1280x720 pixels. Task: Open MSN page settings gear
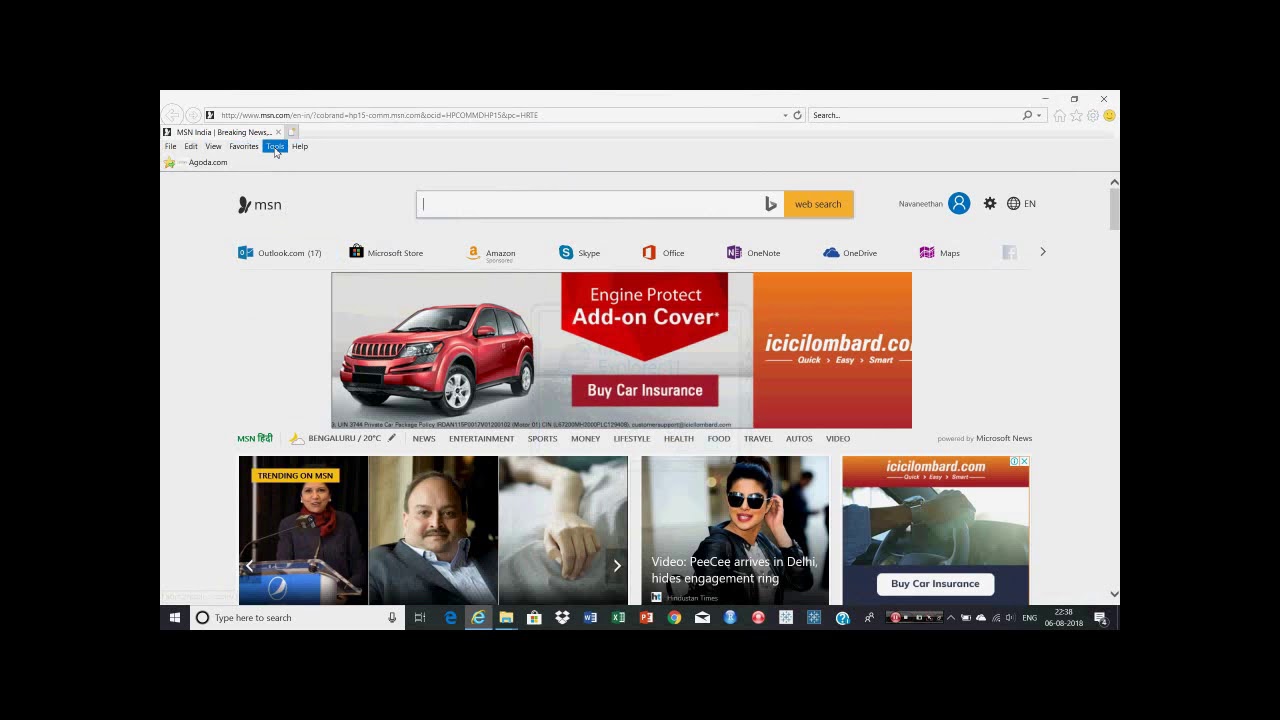pyautogui.click(x=990, y=204)
